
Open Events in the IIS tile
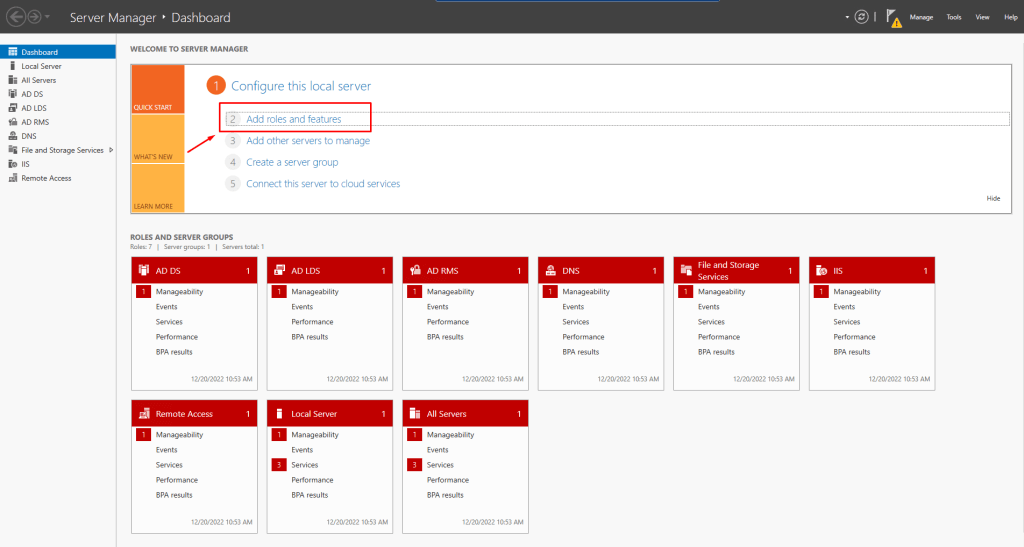point(844,307)
